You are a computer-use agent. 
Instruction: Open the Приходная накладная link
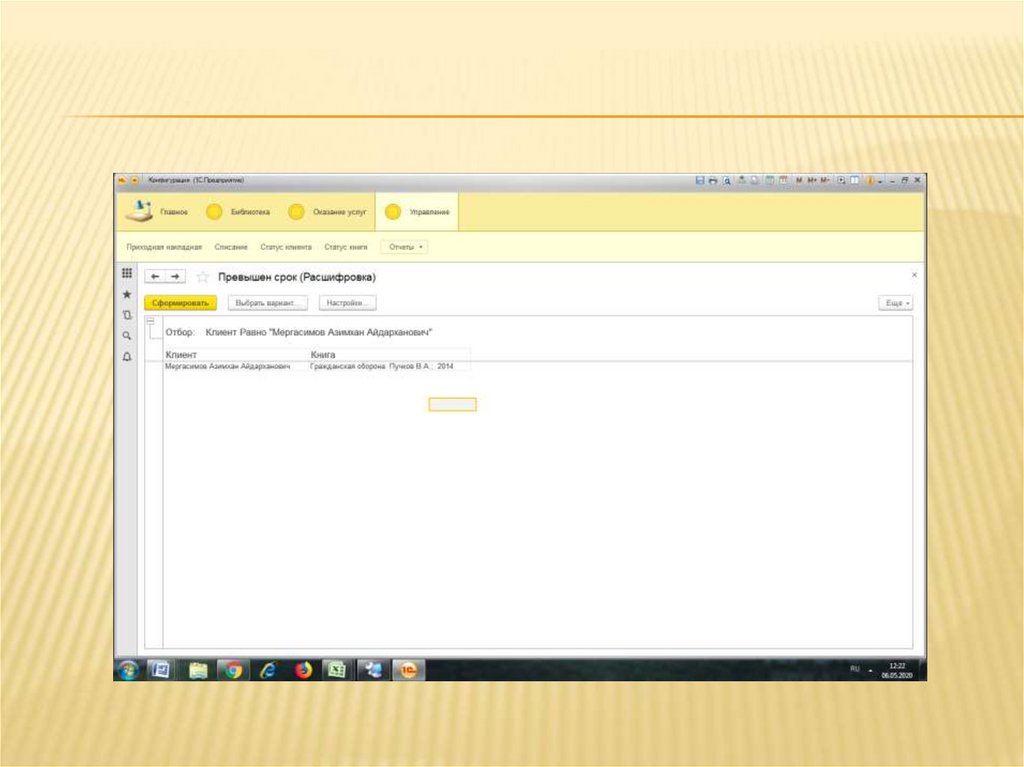(x=164, y=247)
